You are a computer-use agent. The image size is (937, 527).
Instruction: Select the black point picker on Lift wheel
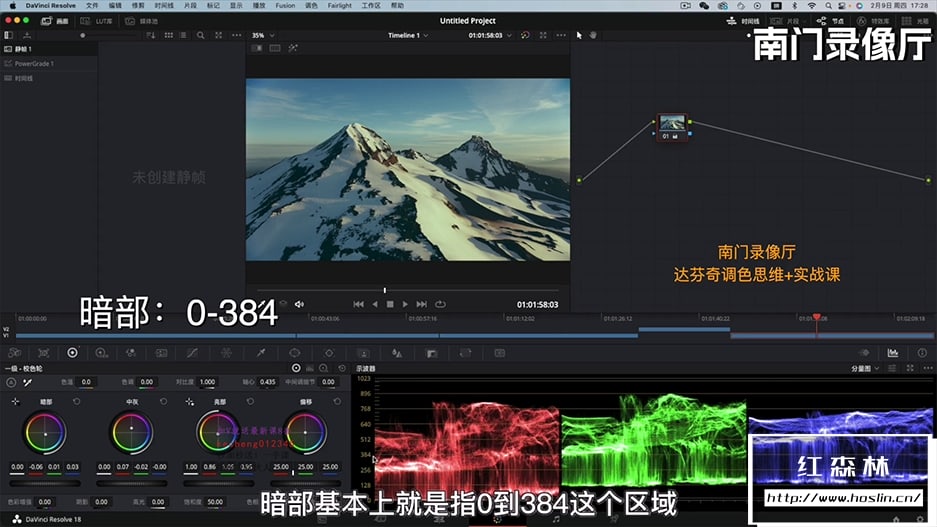[16, 402]
